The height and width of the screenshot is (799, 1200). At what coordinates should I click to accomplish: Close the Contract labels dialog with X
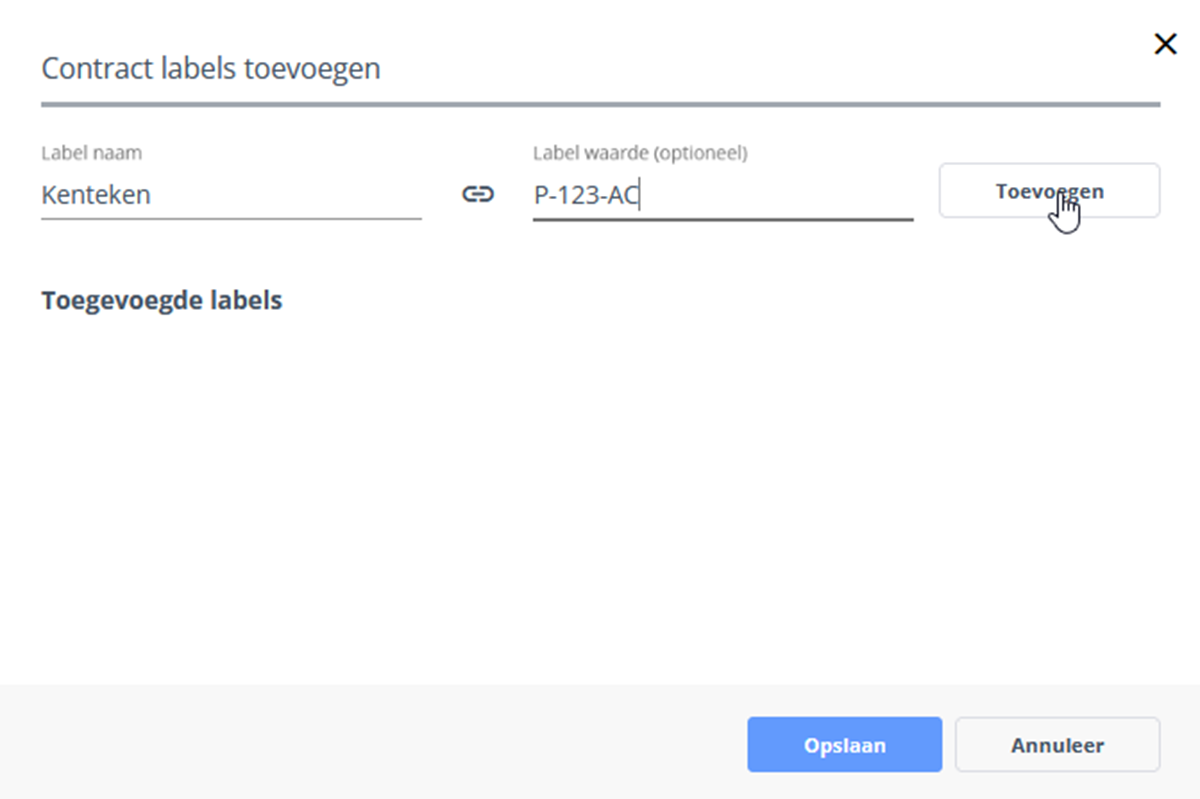click(x=1165, y=44)
